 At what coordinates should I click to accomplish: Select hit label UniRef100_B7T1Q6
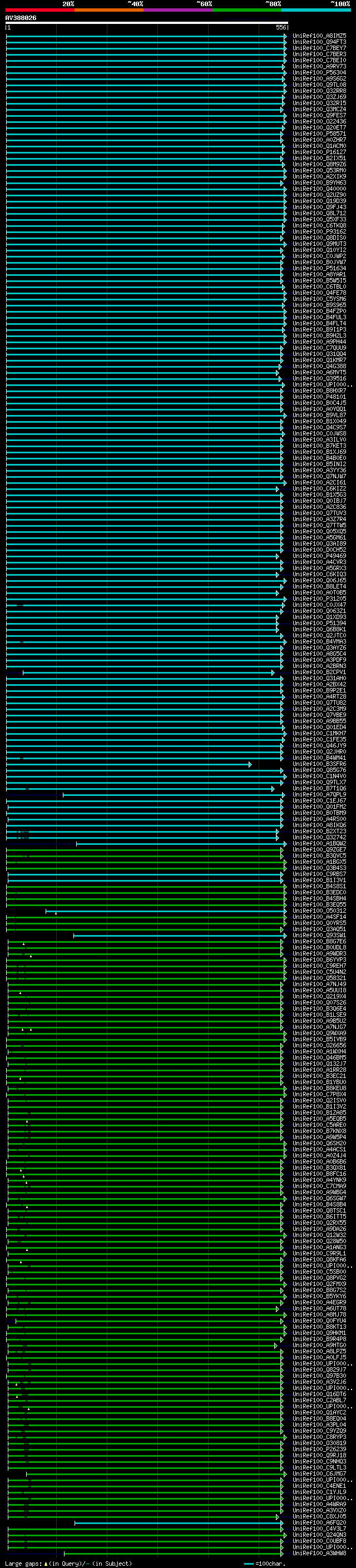319,788
